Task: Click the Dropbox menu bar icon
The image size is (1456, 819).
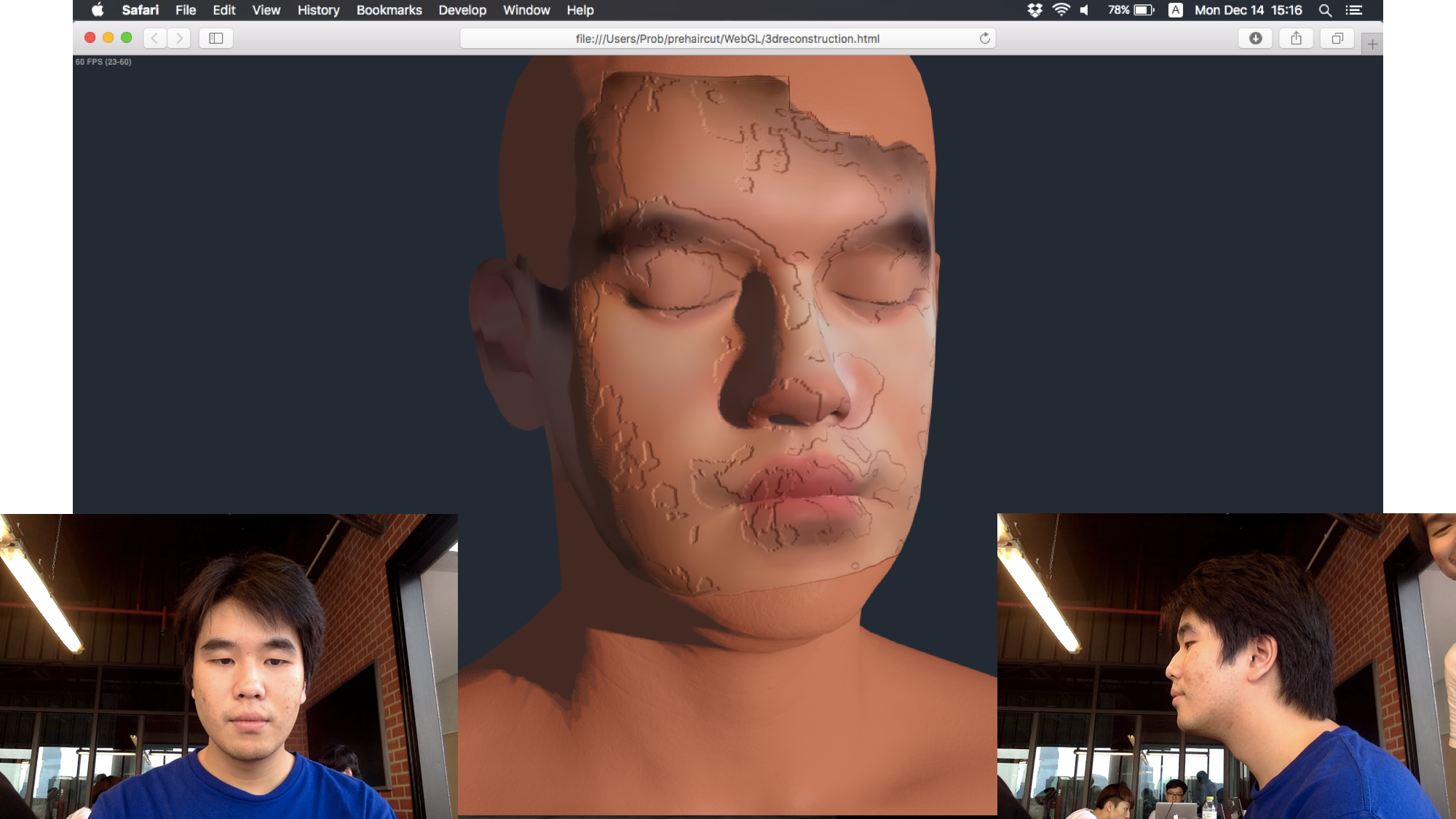Action: click(1034, 10)
